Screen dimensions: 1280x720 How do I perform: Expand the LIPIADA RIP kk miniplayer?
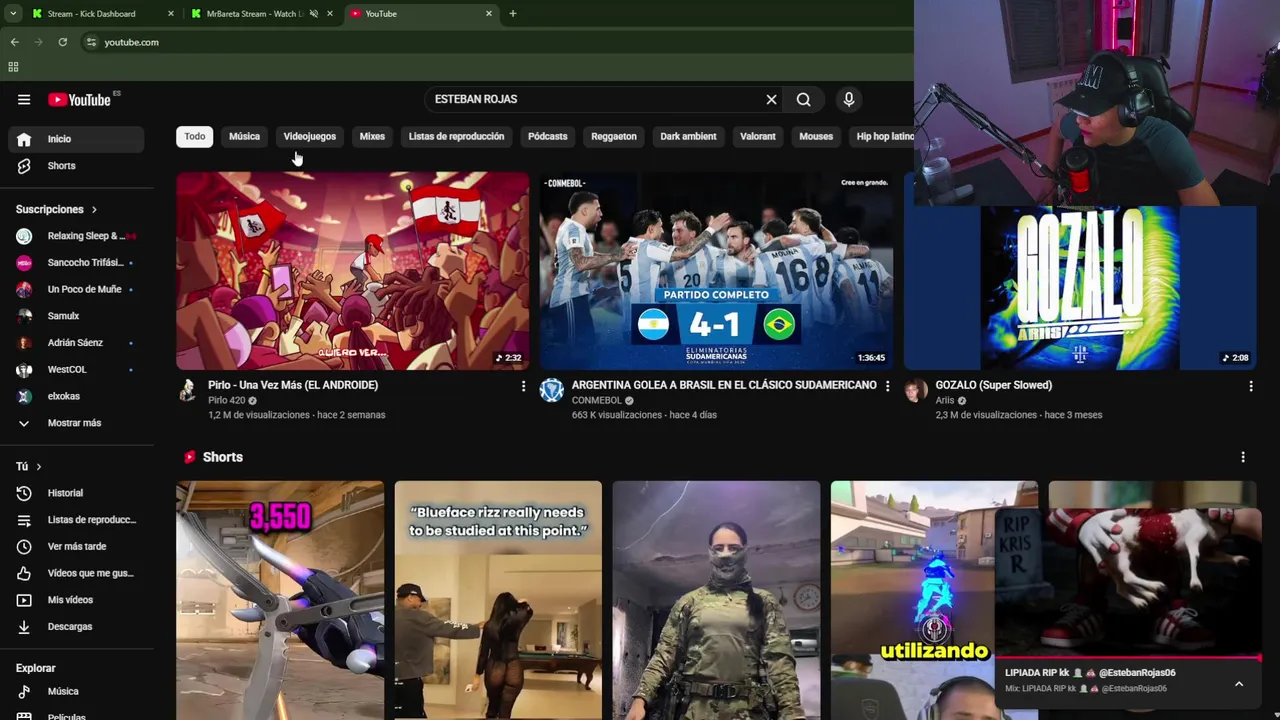(x=1239, y=684)
